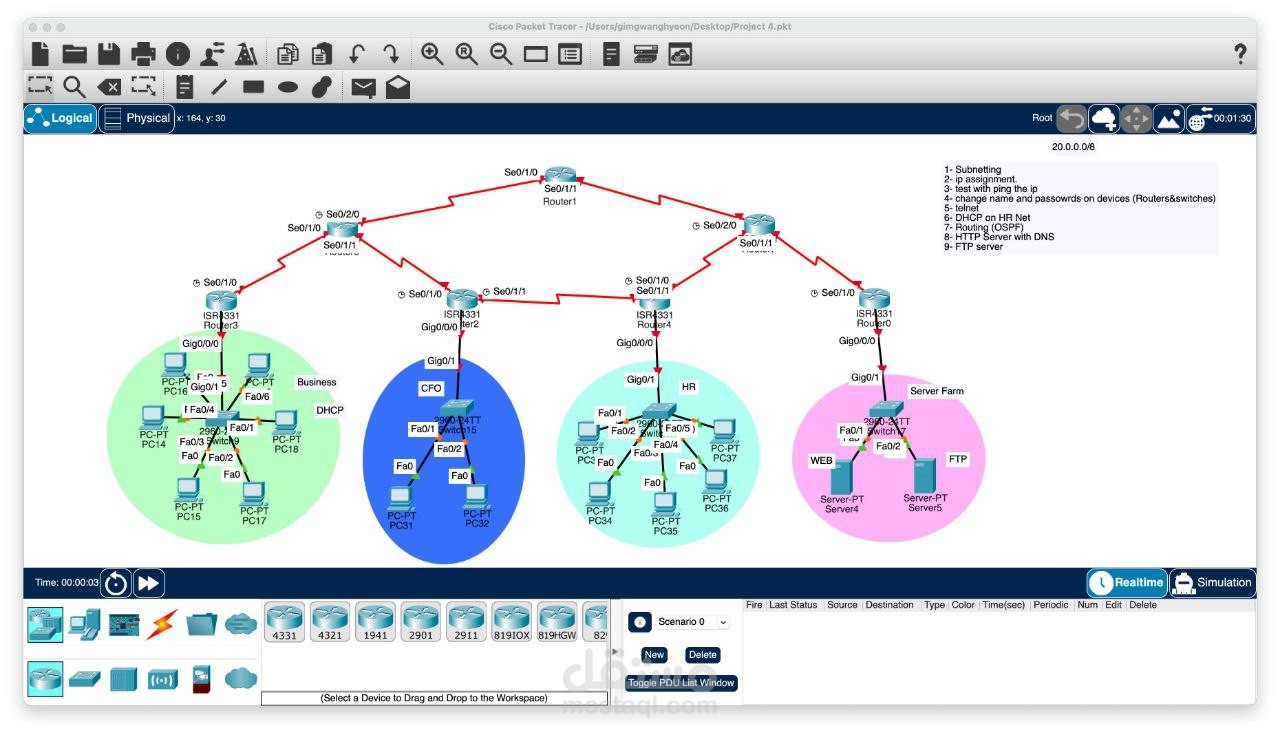Choose the Draw Line tool
Image resolution: width=1280 pixels, height=734 pixels.
point(219,87)
